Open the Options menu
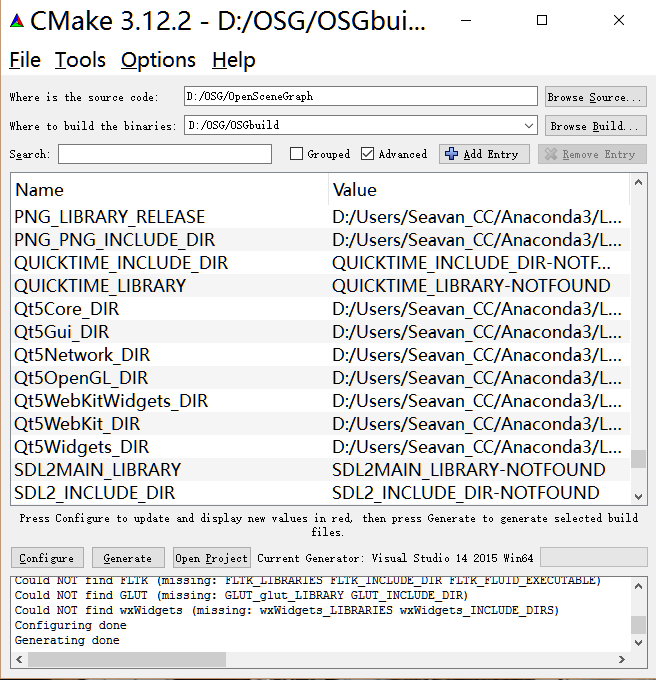656x680 pixels. [158, 60]
